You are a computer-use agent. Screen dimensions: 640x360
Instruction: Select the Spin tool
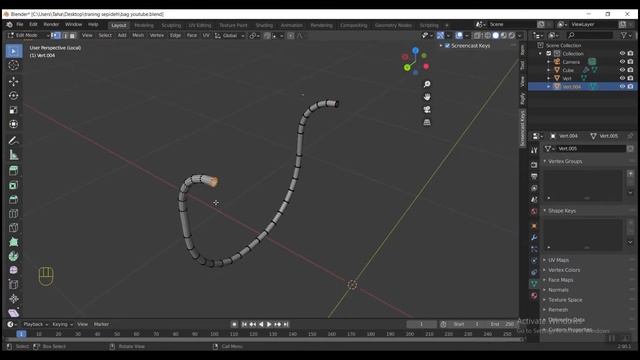13,256
